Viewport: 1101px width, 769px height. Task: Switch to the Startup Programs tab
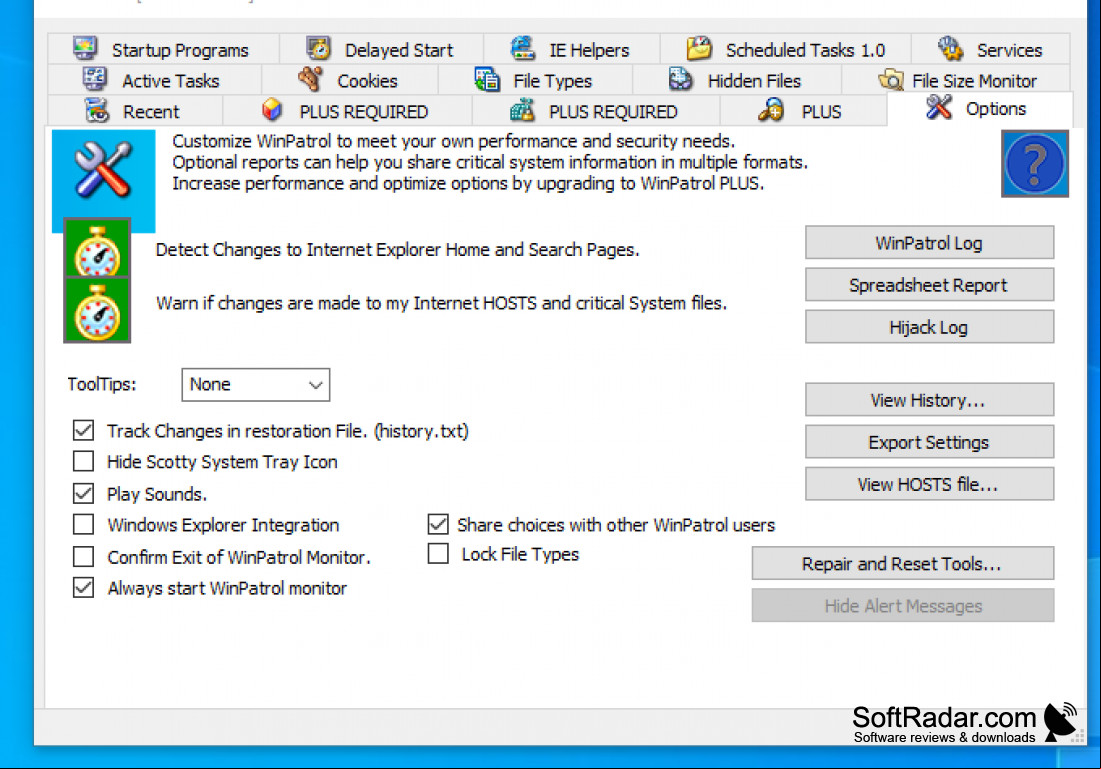(x=163, y=50)
